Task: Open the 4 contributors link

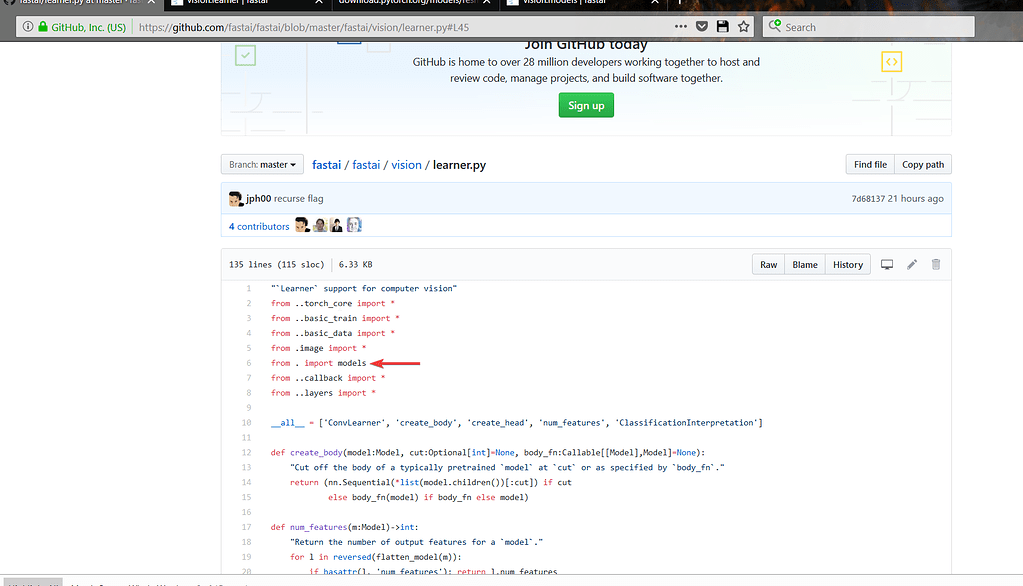Action: click(258, 226)
